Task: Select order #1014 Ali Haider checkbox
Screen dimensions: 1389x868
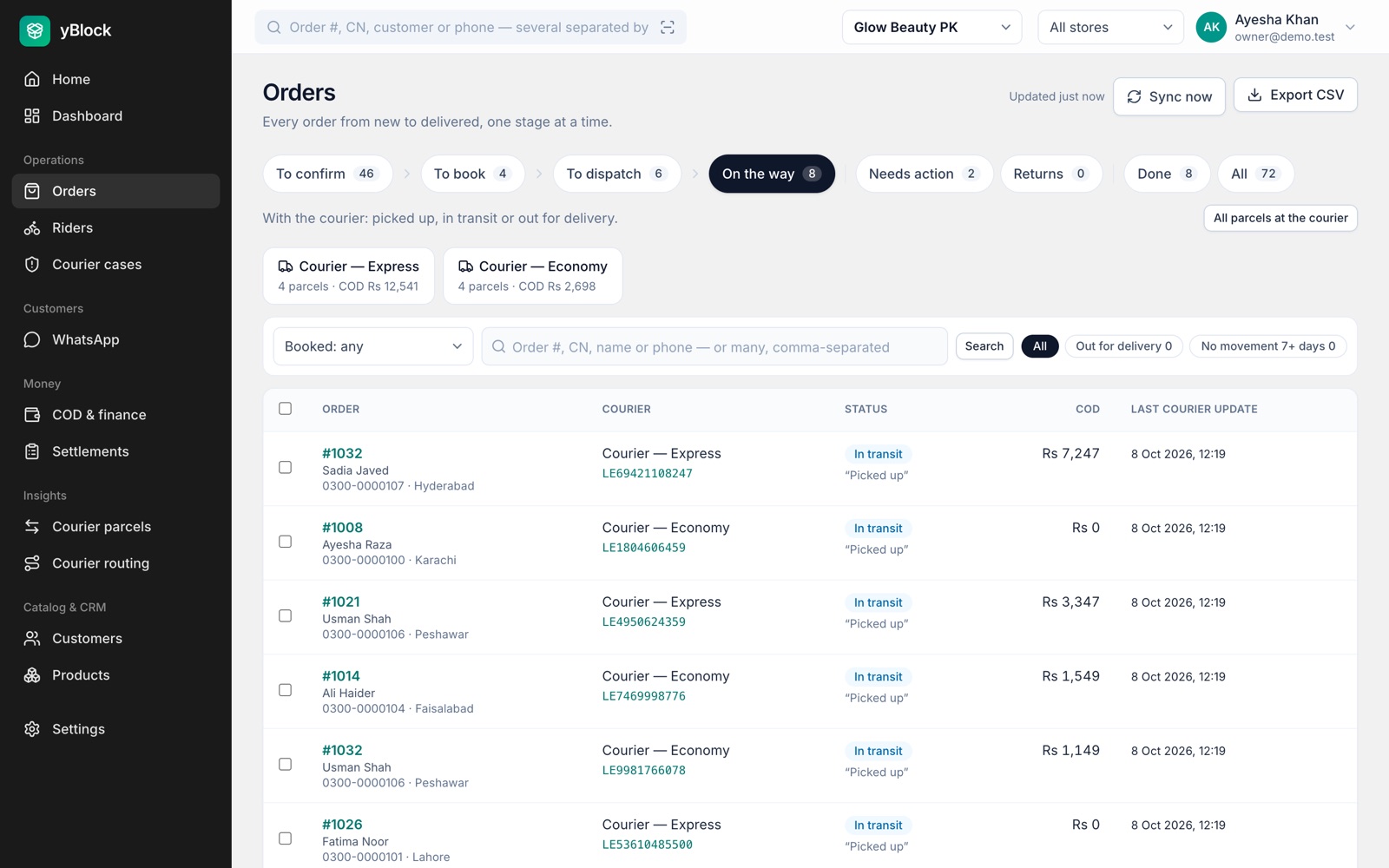Action: pos(285,690)
